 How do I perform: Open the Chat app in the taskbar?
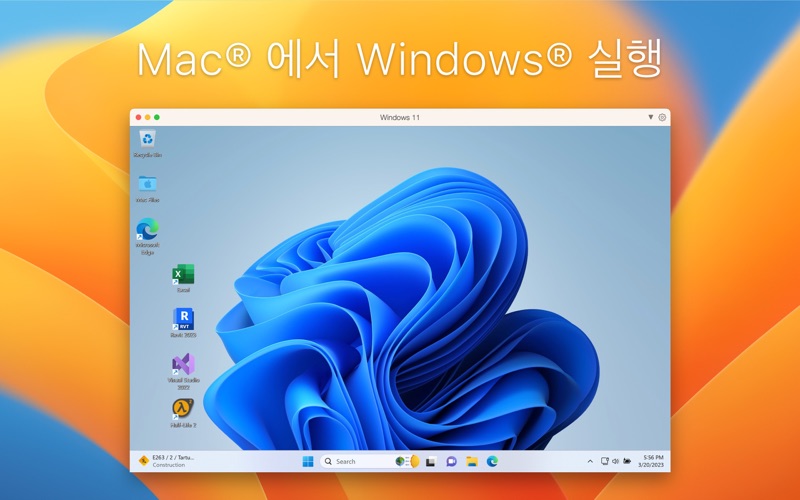451,462
